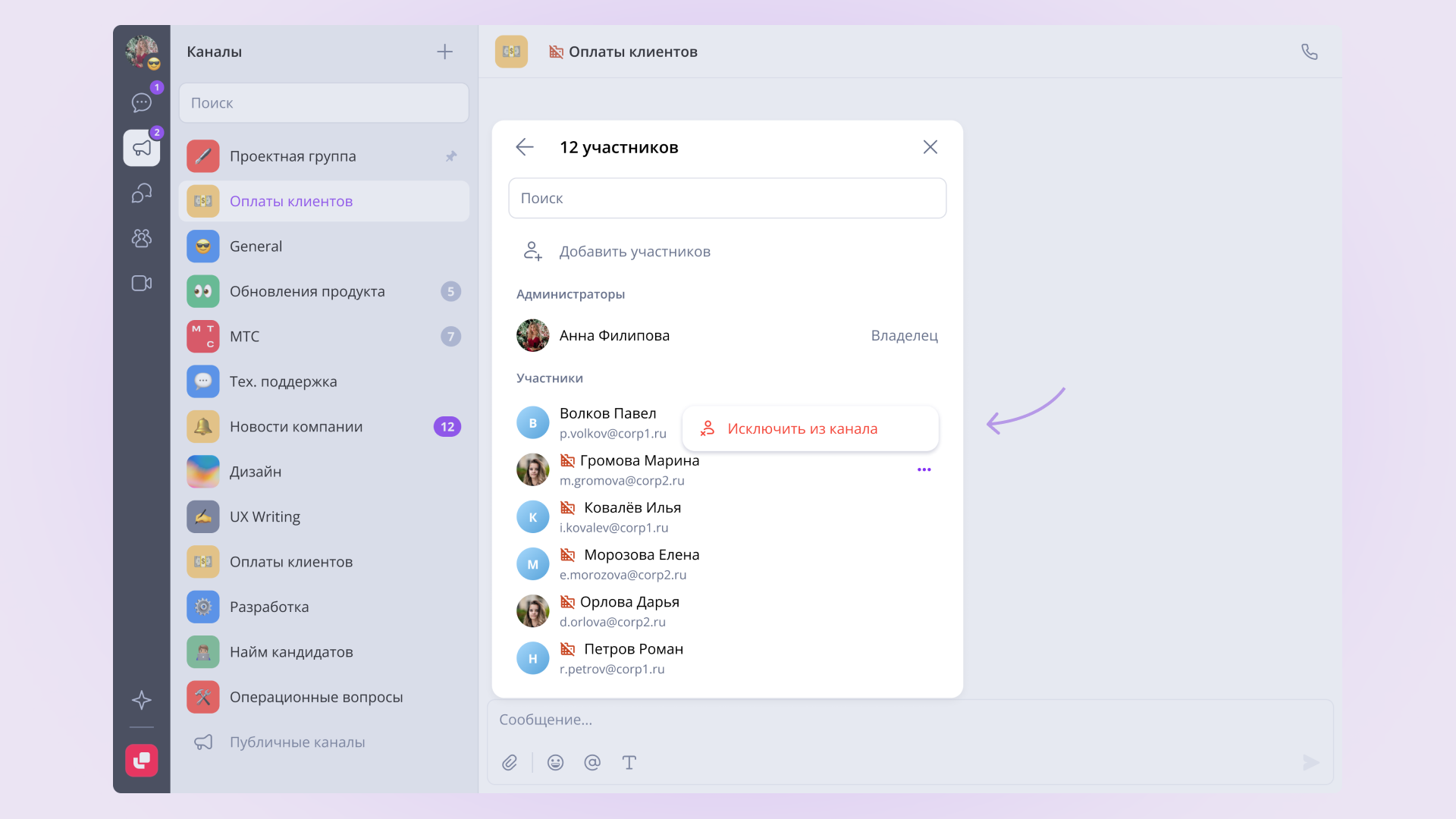Attach a file with the paperclip icon
Viewport: 1456px width, 819px height.
[510, 762]
